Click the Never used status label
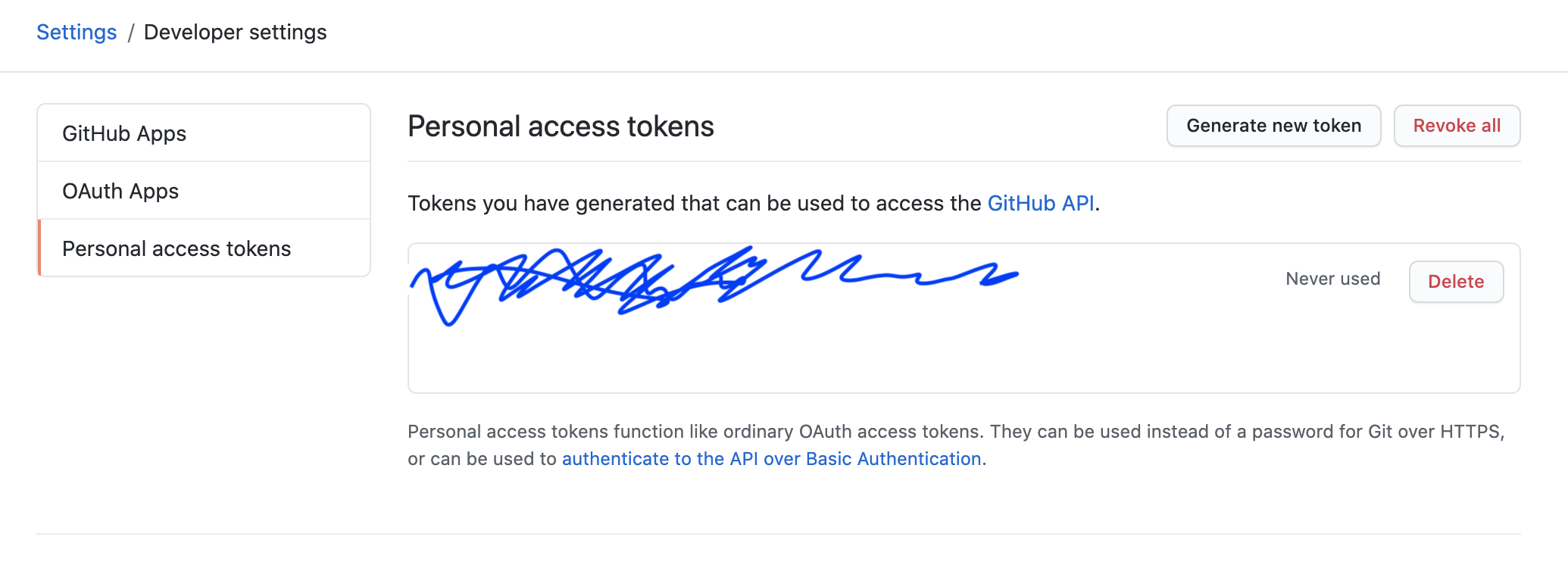This screenshot has height=562, width=1568. pyautogui.click(x=1332, y=279)
